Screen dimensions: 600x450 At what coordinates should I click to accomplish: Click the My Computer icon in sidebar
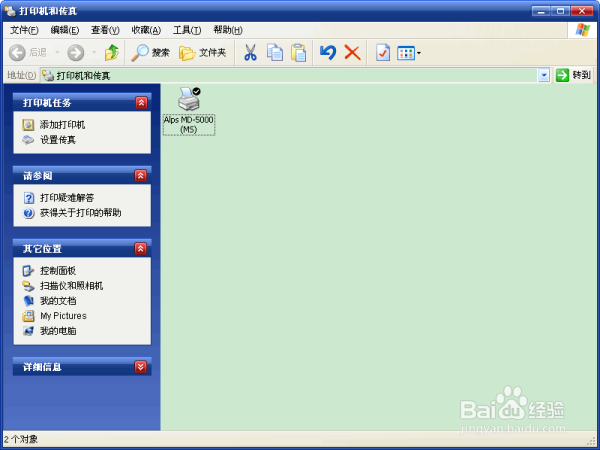click(x=28, y=331)
